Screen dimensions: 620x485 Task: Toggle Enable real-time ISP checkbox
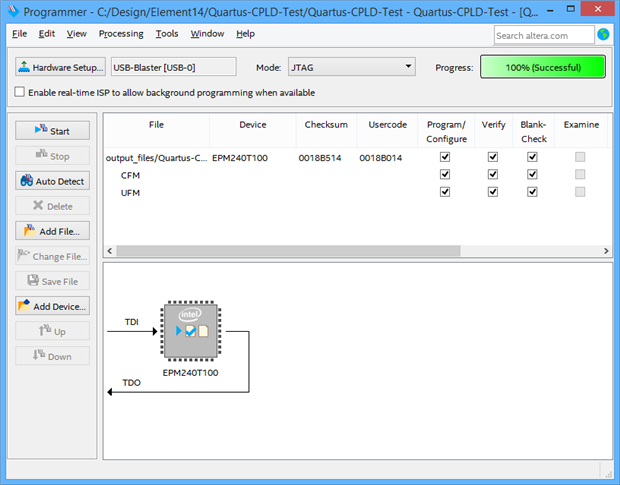click(19, 92)
